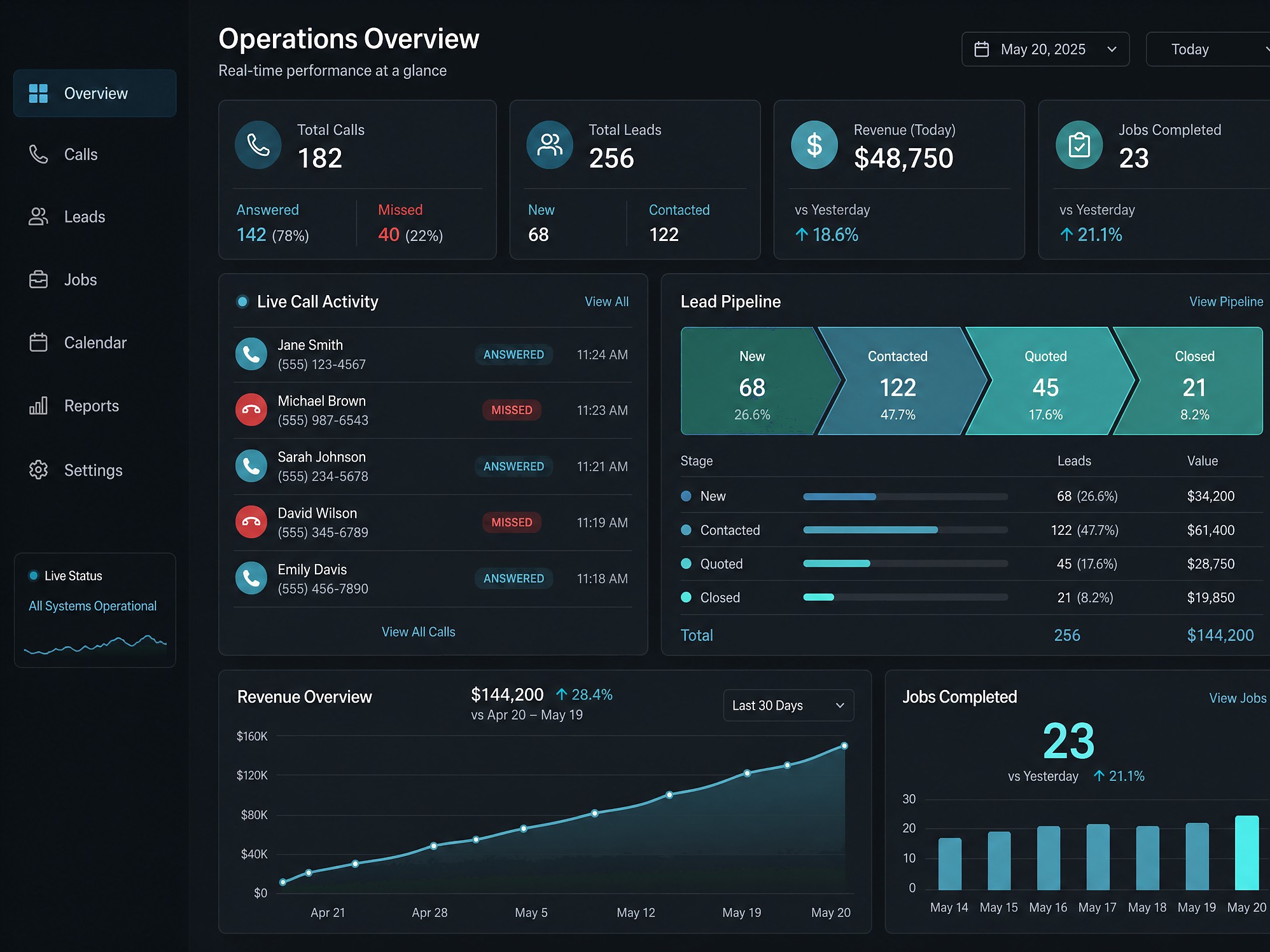Viewport: 1270px width, 952px height.
Task: Open the May 20, 2025 date dropdown
Action: point(1045,49)
